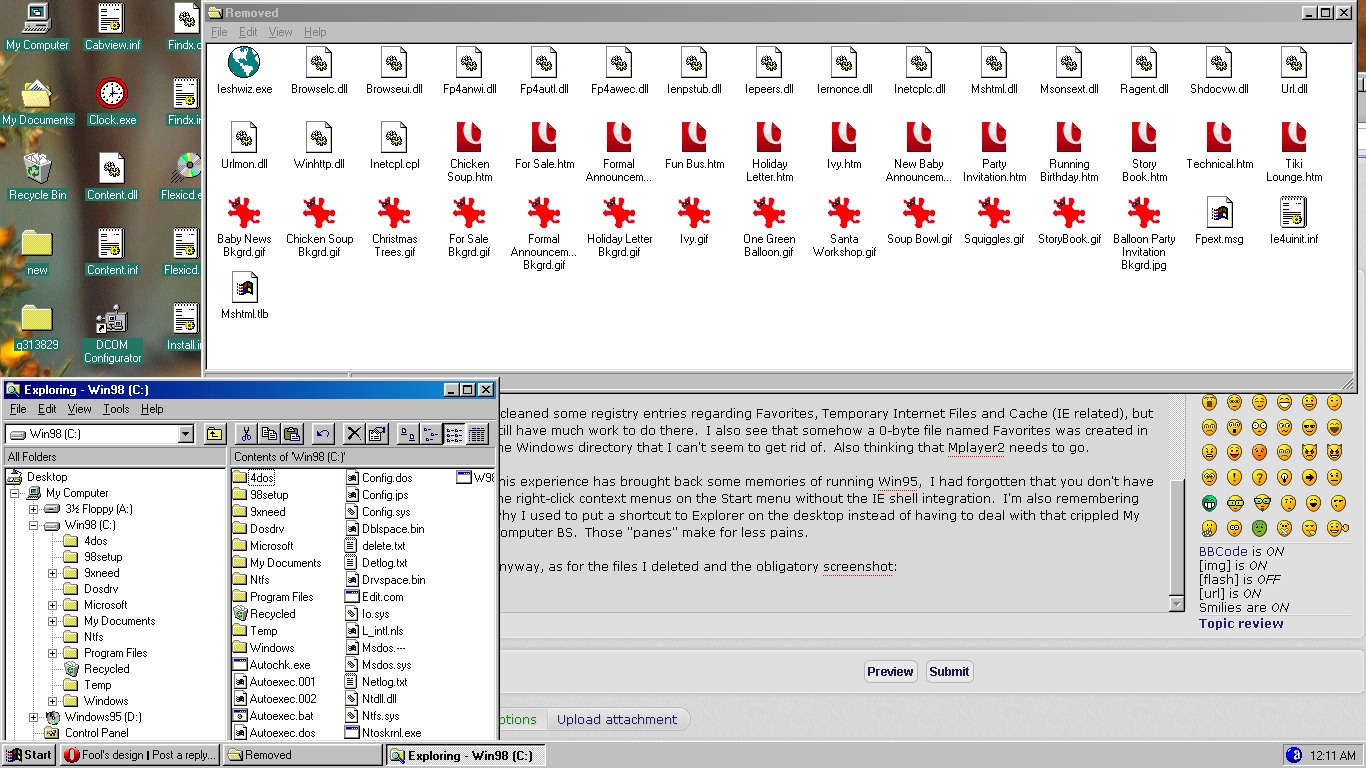Select the Ieshwiz.exe globe icon
The height and width of the screenshot is (768, 1366).
(244, 64)
